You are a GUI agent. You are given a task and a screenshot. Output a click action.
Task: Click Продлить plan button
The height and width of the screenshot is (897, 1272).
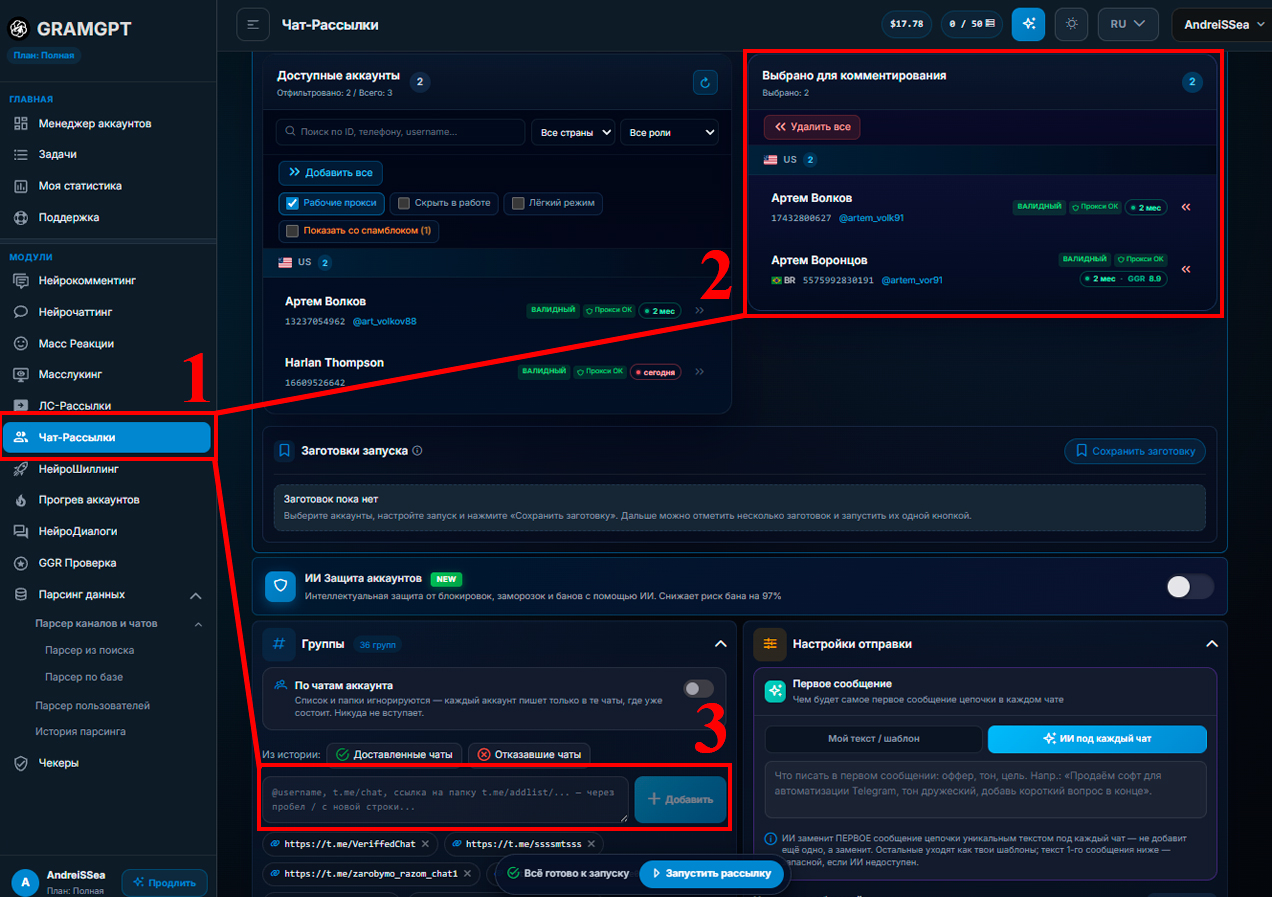(x=164, y=883)
